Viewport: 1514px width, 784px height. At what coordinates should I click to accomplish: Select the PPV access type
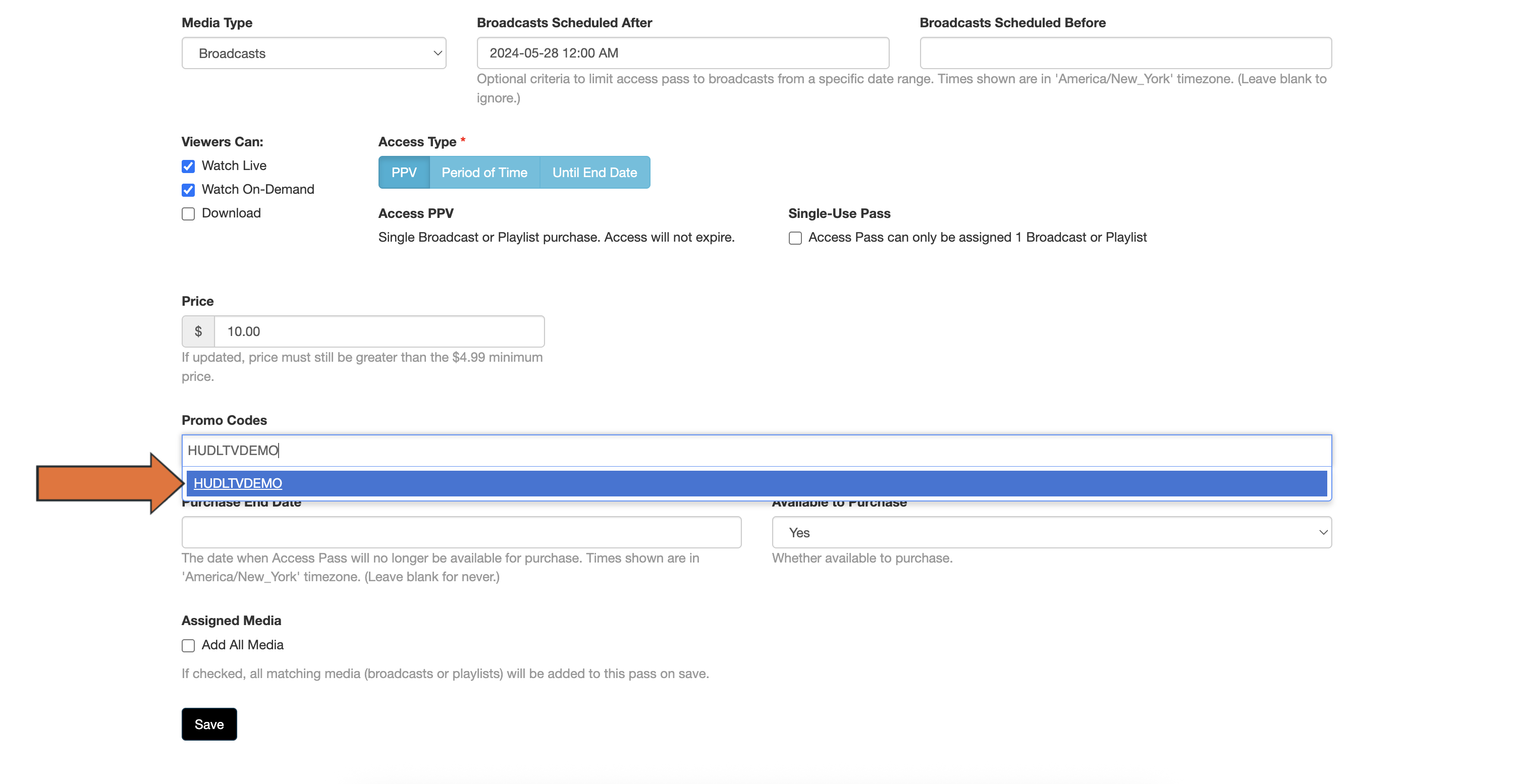click(404, 172)
